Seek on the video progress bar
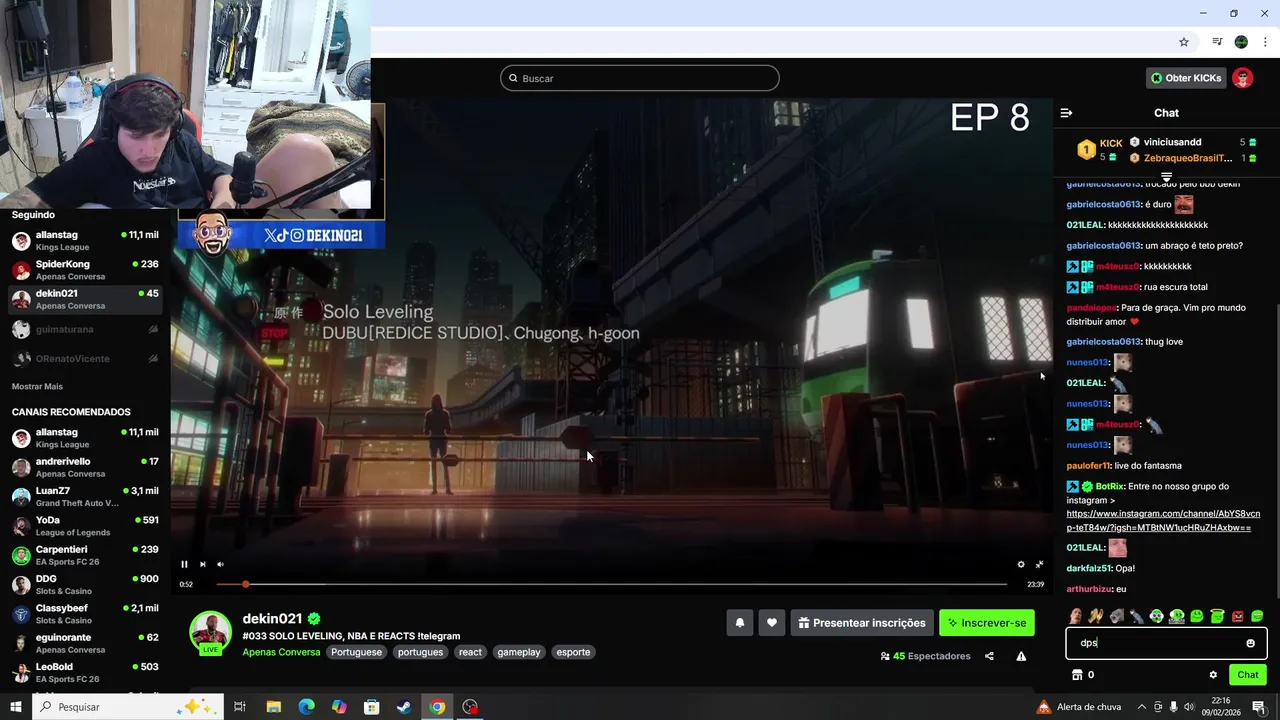The height and width of the screenshot is (720, 1280). pyautogui.click(x=611, y=584)
